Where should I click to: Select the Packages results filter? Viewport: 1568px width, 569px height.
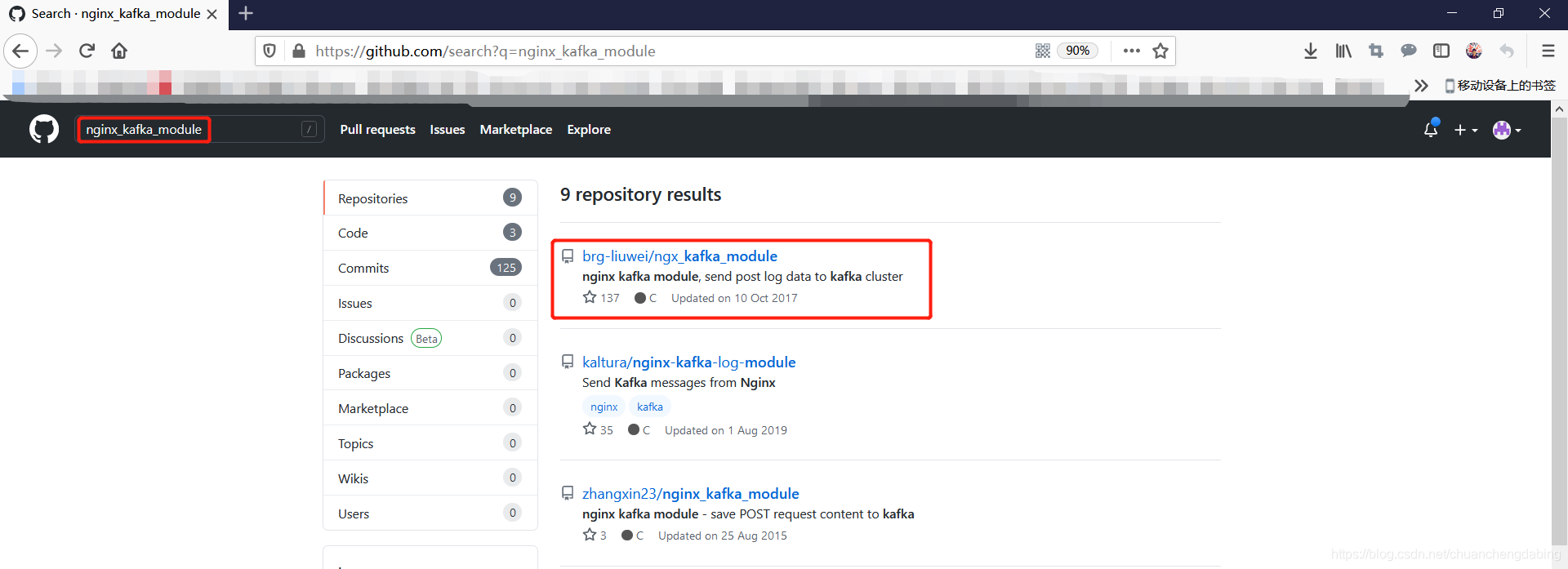(430, 373)
